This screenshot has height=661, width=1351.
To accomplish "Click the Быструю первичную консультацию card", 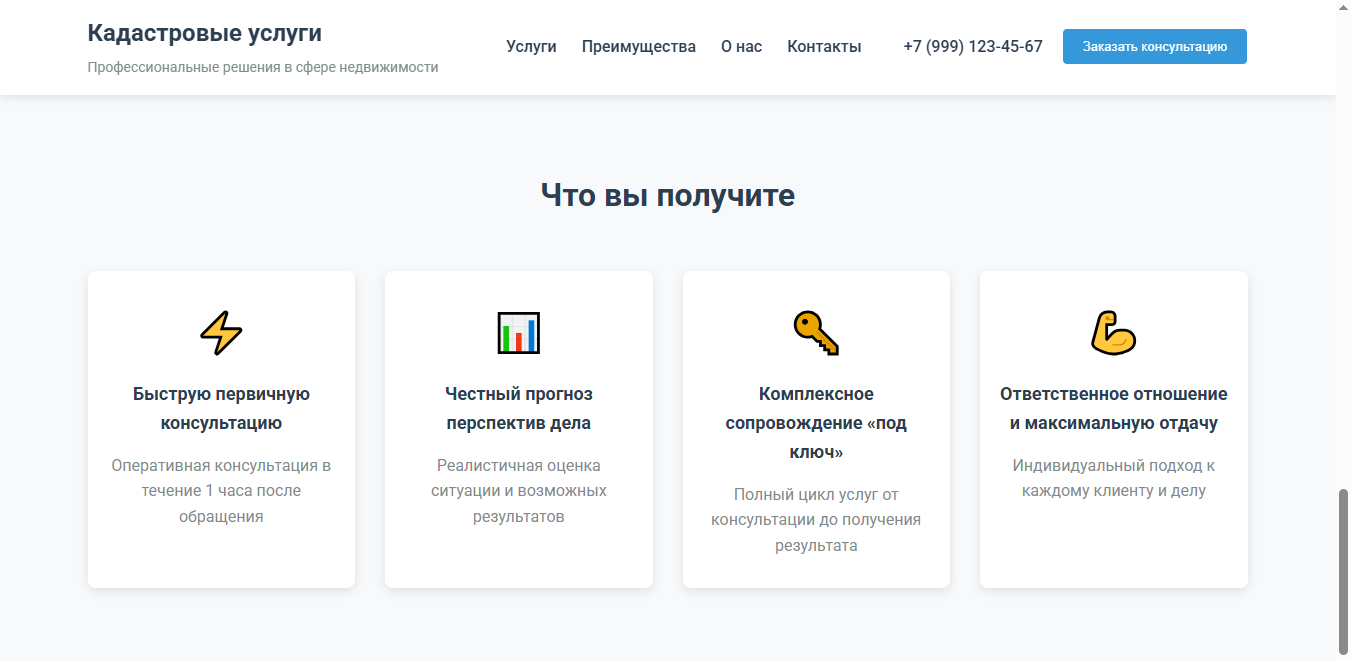I will coord(221,428).
